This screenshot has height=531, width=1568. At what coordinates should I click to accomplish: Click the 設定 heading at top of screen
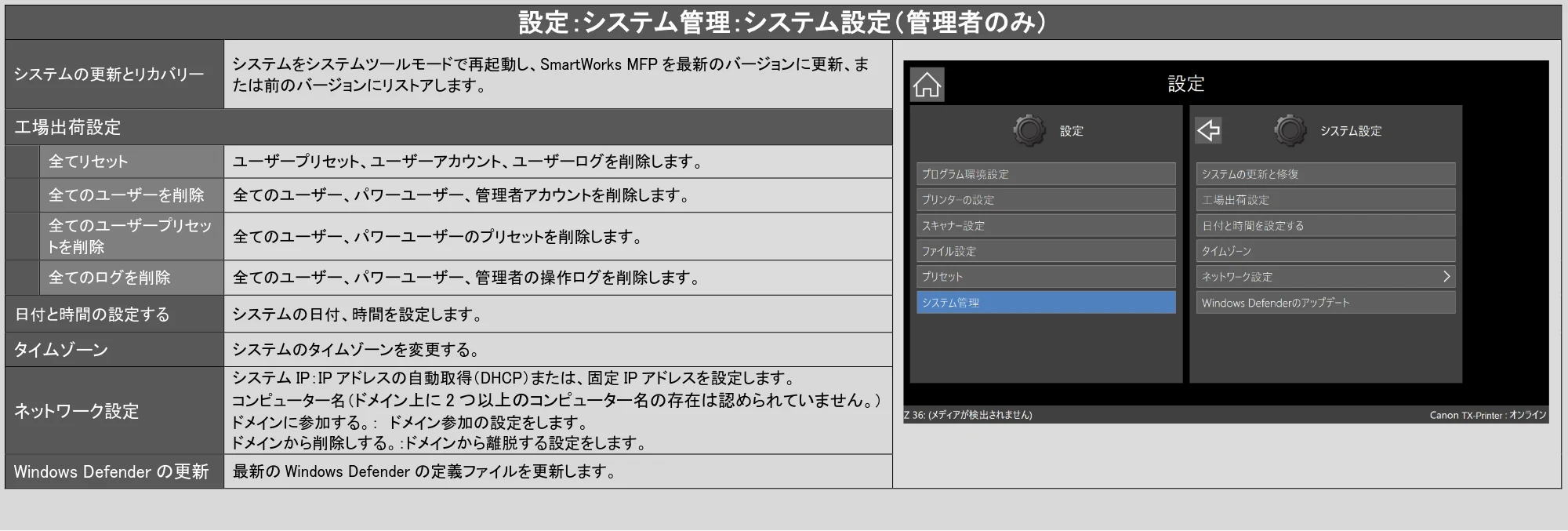1185,84
